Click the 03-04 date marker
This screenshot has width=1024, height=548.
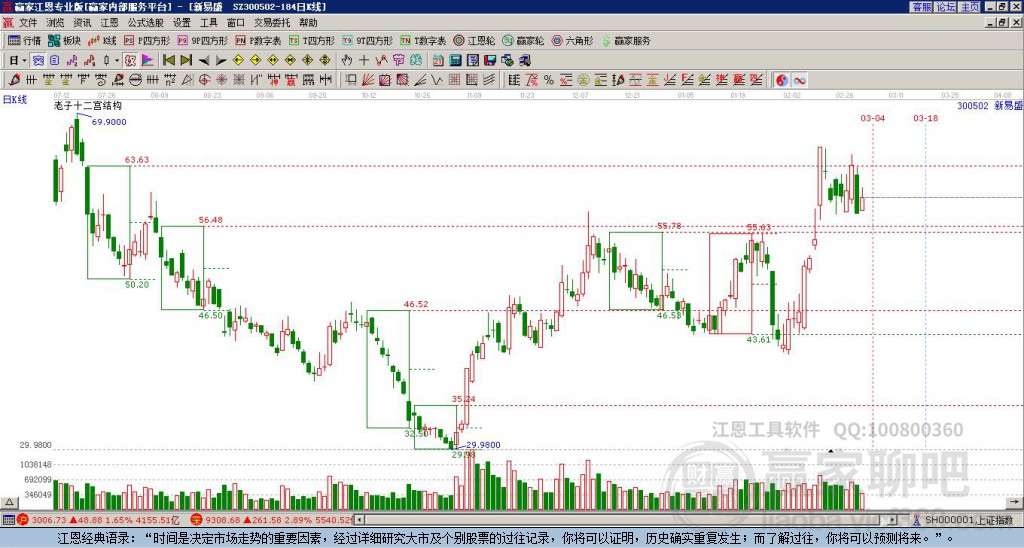click(x=872, y=118)
